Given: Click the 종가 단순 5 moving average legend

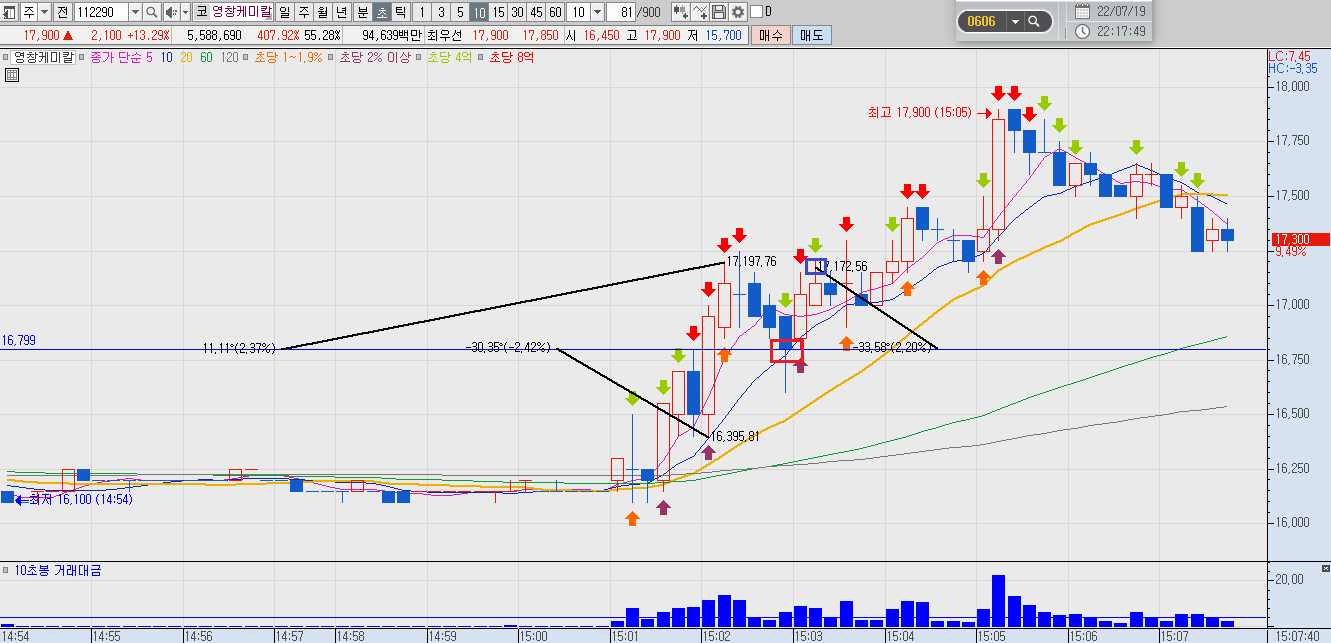Looking at the screenshot, I should 121,57.
